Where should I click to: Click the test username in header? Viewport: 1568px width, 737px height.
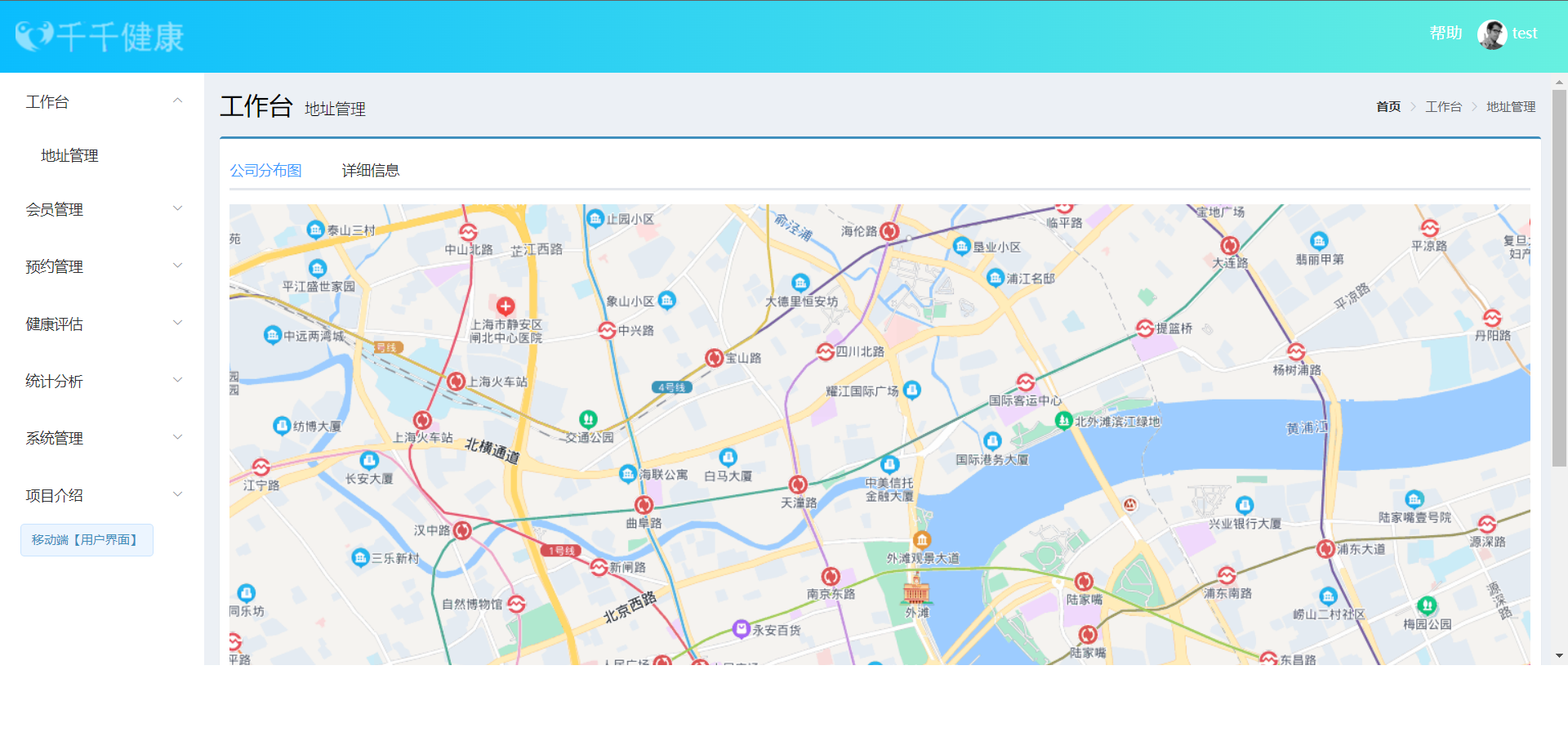1525,33
